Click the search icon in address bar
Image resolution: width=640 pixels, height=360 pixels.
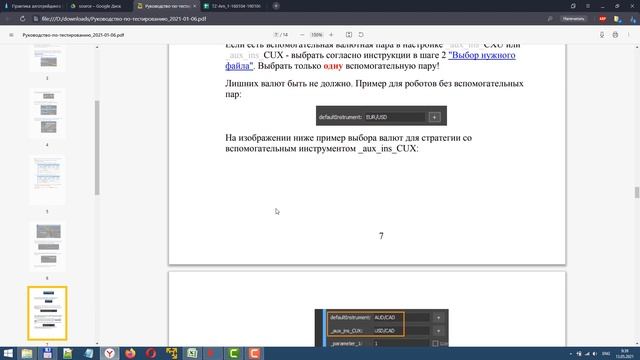(550, 19)
